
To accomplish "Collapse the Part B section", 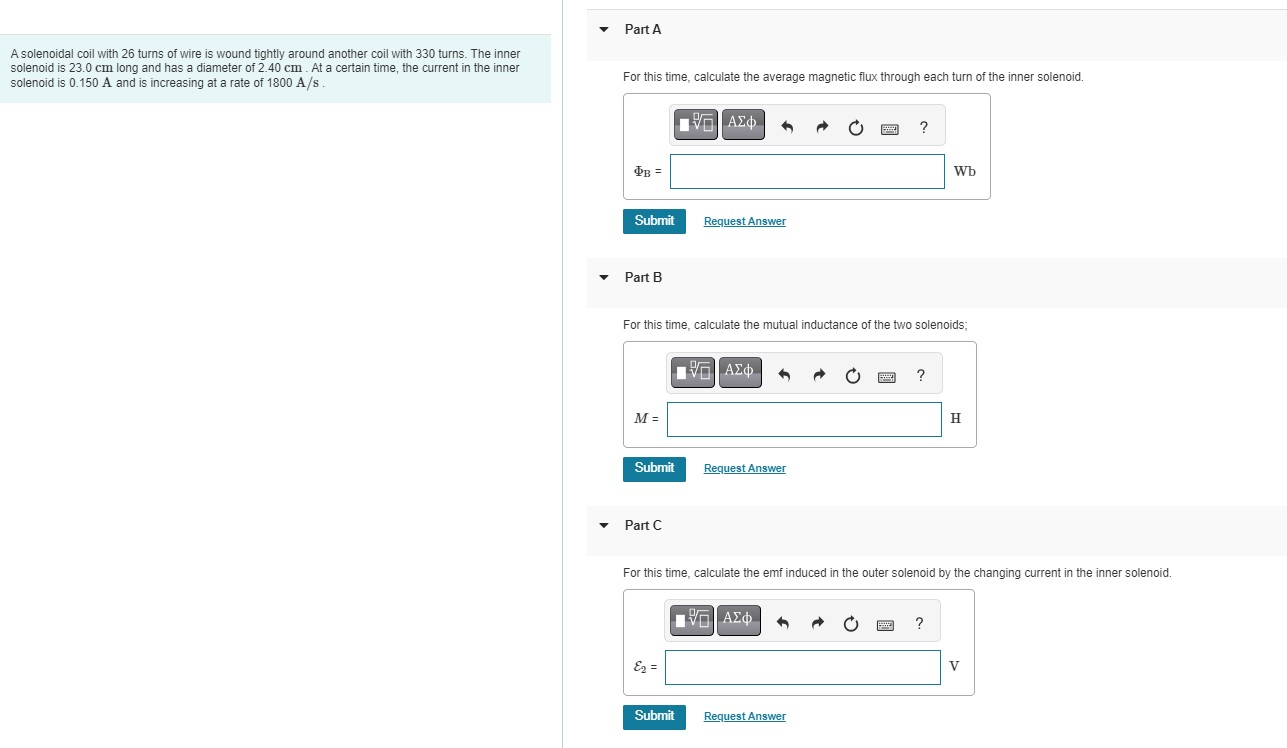I will pos(604,278).
